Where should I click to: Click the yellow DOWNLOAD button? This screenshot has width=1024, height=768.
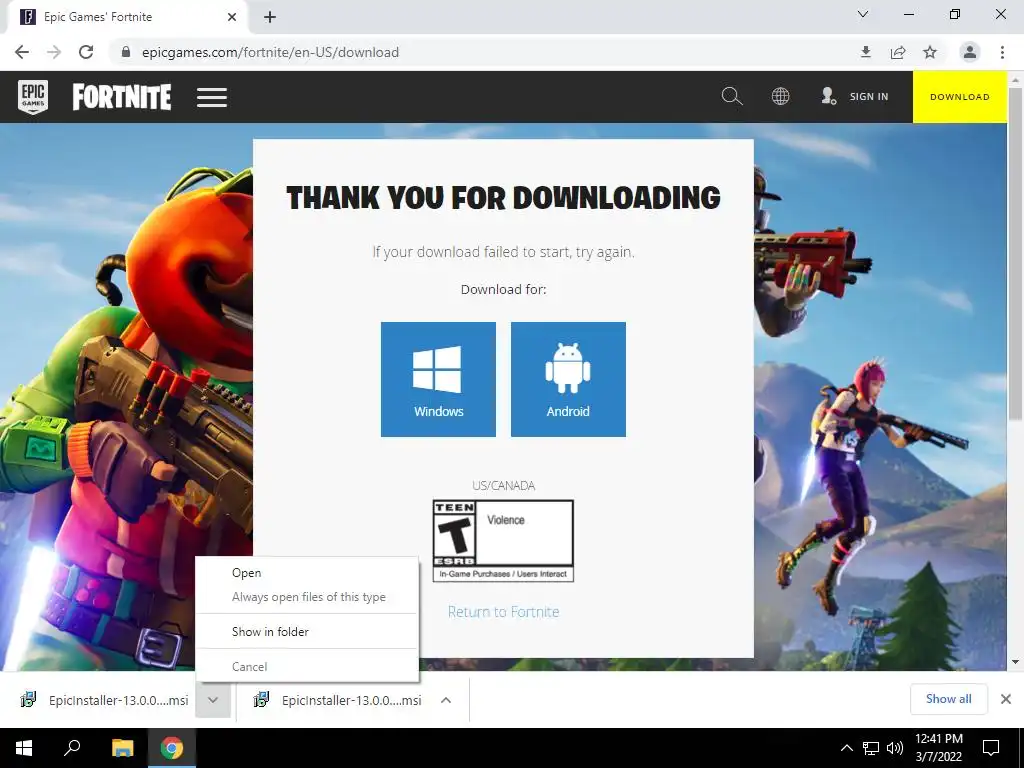tap(959, 97)
